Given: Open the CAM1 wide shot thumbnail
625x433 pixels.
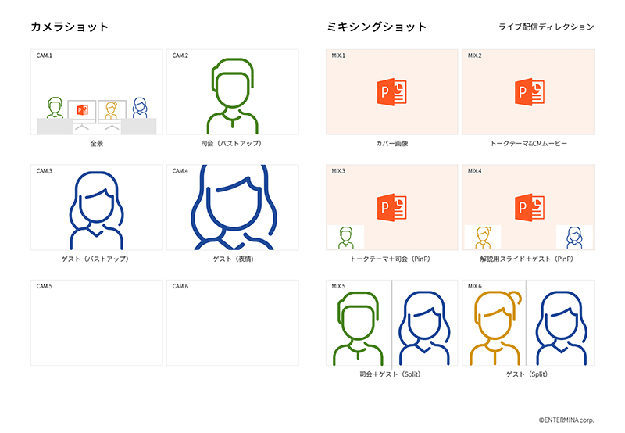Looking at the screenshot, I should [96, 93].
